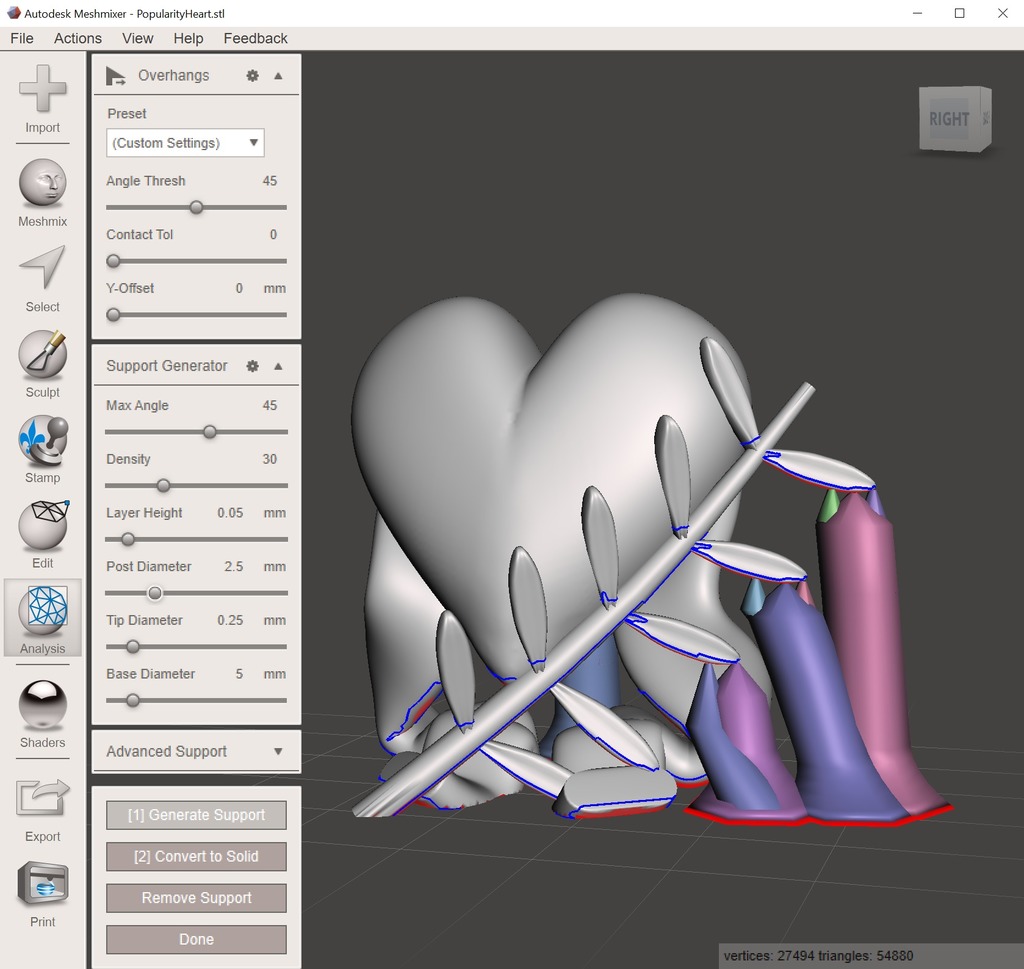
Task: Open Overhangs settings gear
Action: 253,76
